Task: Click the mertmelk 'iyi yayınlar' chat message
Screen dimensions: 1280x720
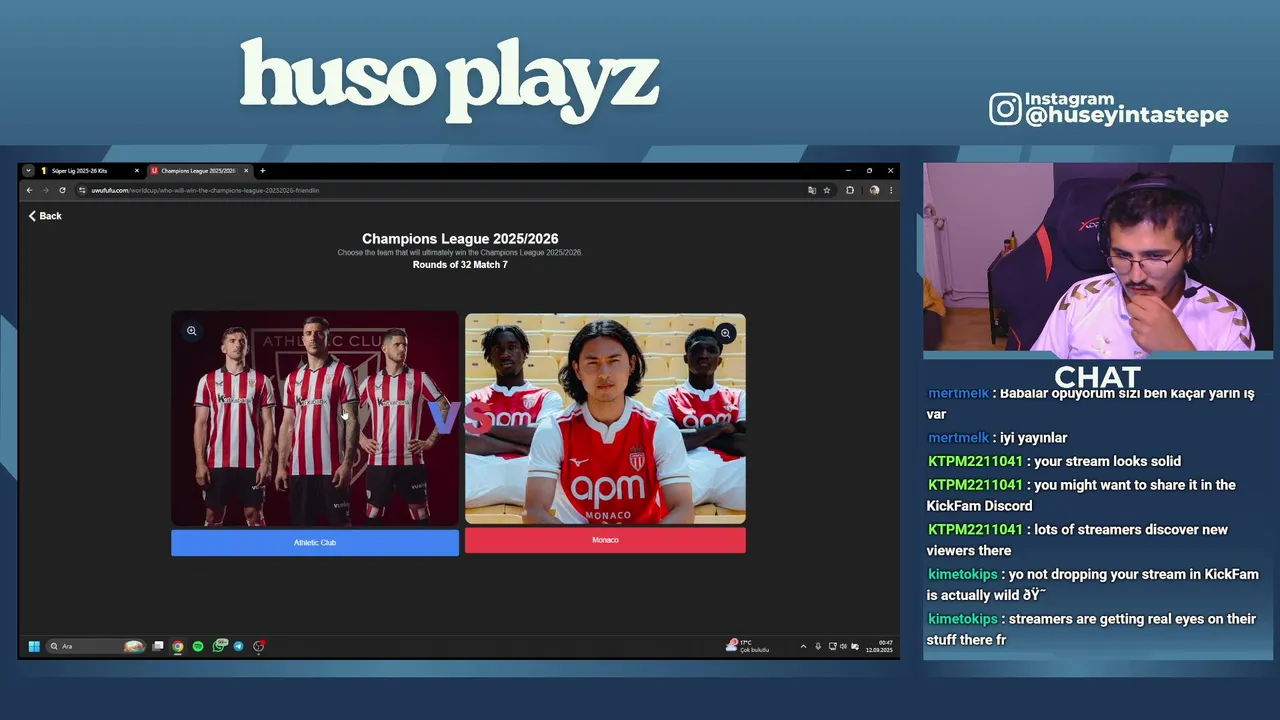Action: (997, 438)
